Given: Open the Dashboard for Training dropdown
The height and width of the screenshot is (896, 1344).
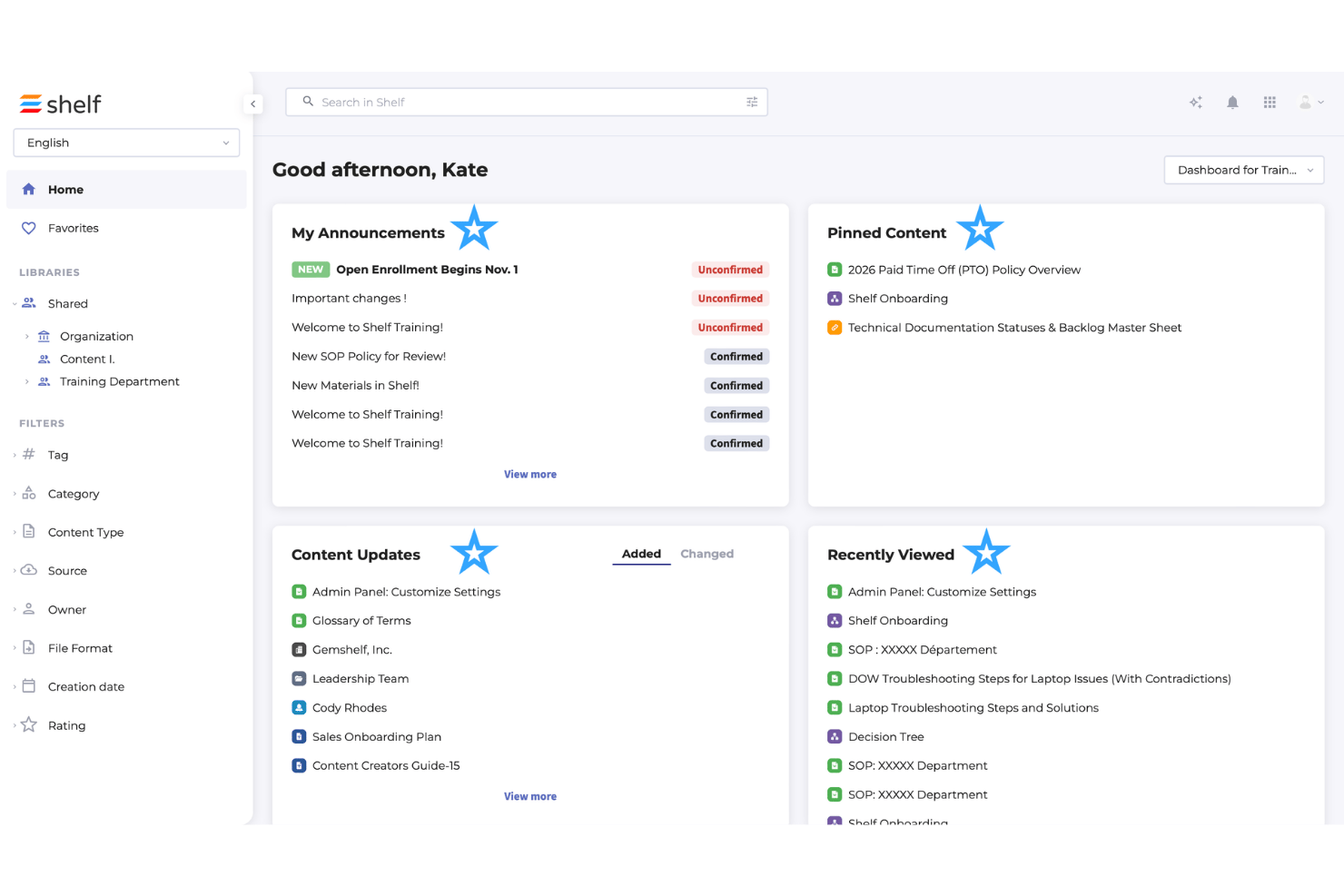Looking at the screenshot, I should pyautogui.click(x=1244, y=171).
